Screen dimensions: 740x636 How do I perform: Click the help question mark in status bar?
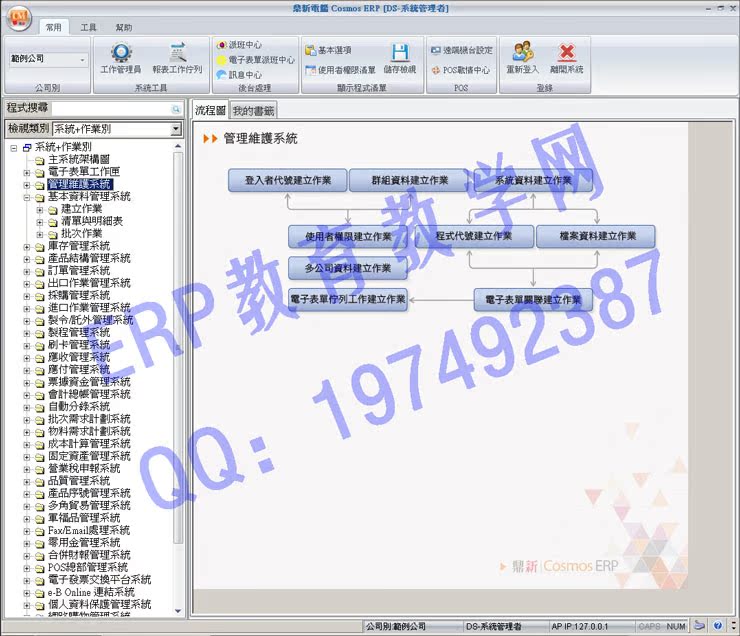pyautogui.click(x=717, y=626)
